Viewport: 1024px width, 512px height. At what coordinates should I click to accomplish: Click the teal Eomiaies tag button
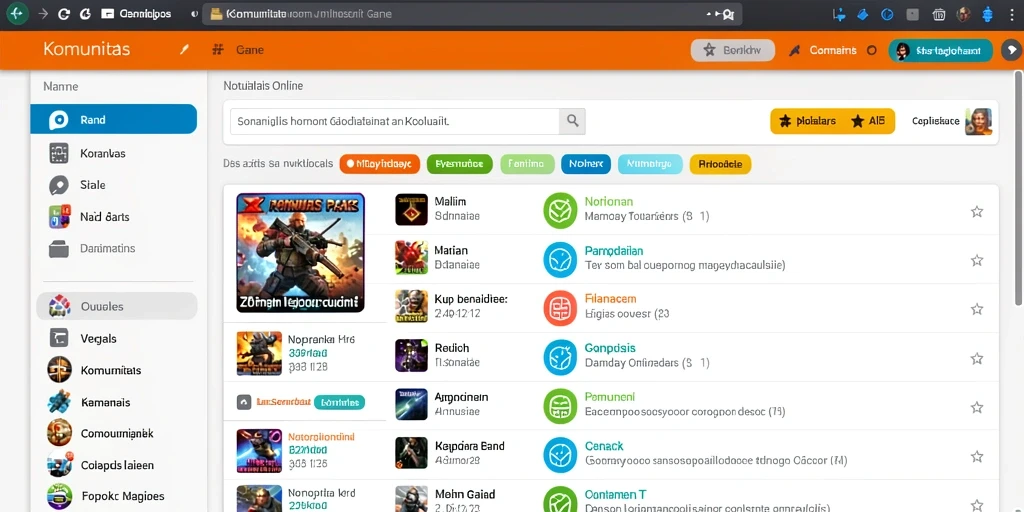click(340, 402)
